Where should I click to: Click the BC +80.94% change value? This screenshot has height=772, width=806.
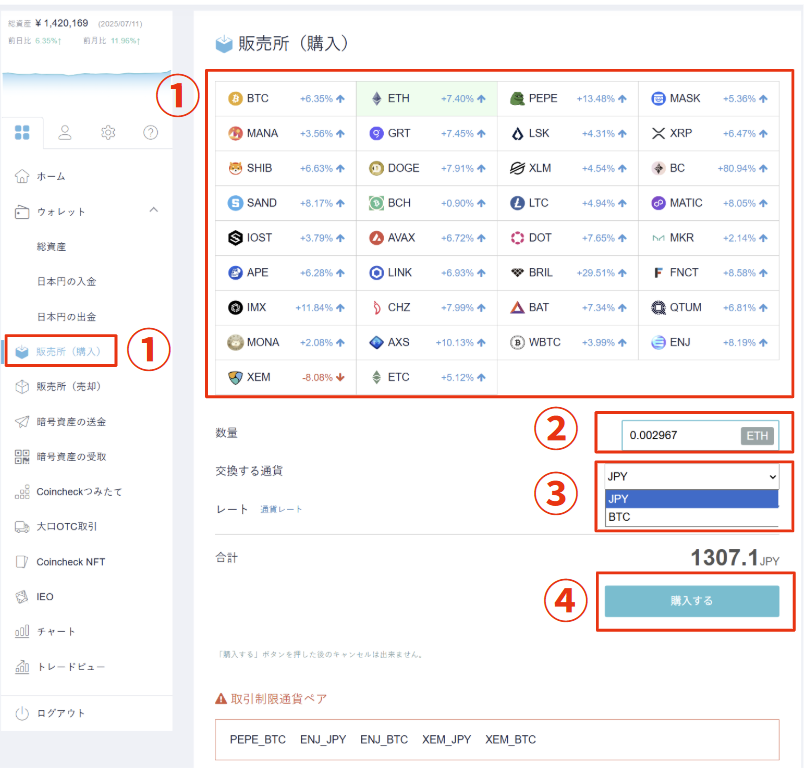pyautogui.click(x=736, y=168)
